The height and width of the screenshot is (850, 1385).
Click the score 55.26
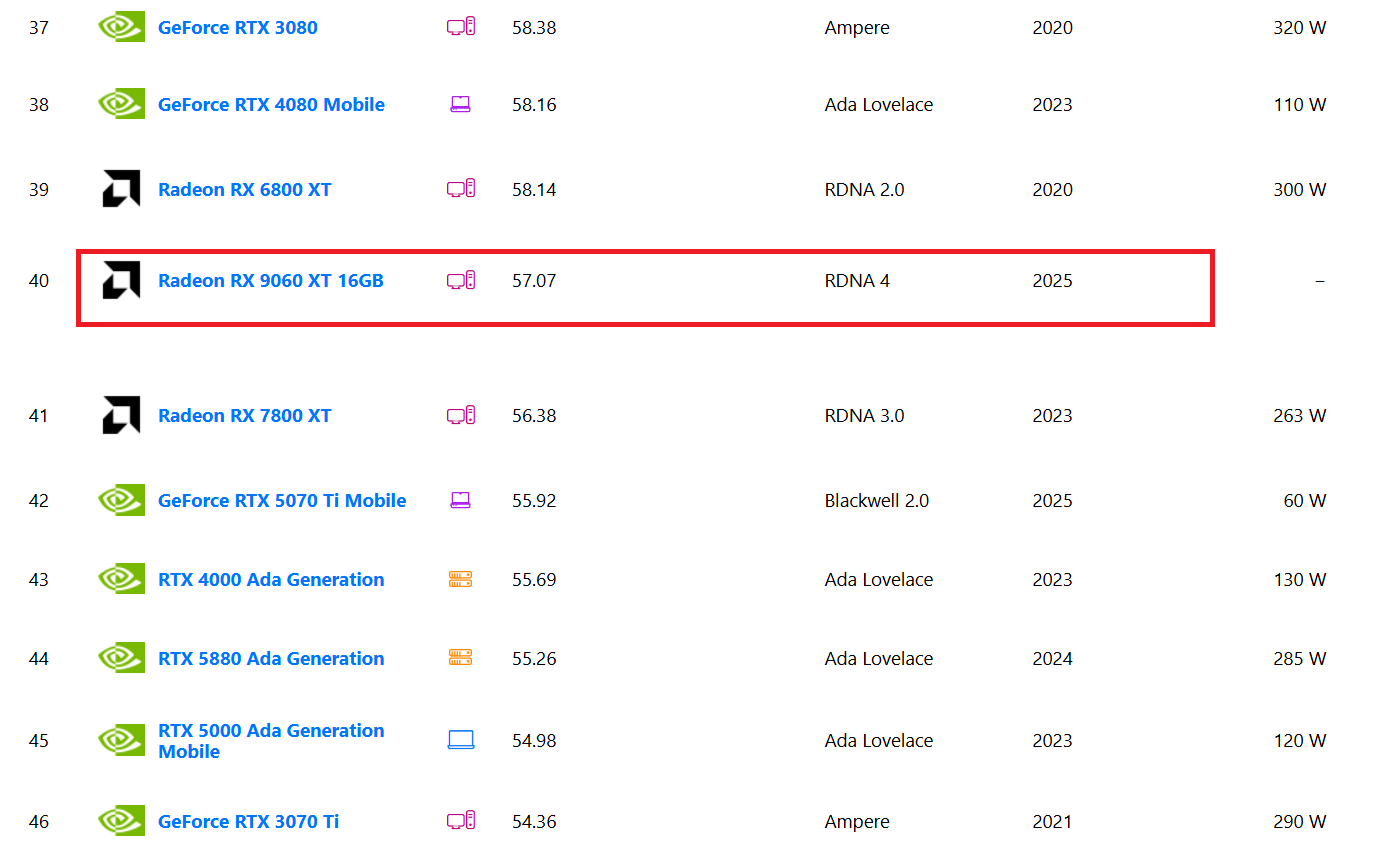pos(534,659)
